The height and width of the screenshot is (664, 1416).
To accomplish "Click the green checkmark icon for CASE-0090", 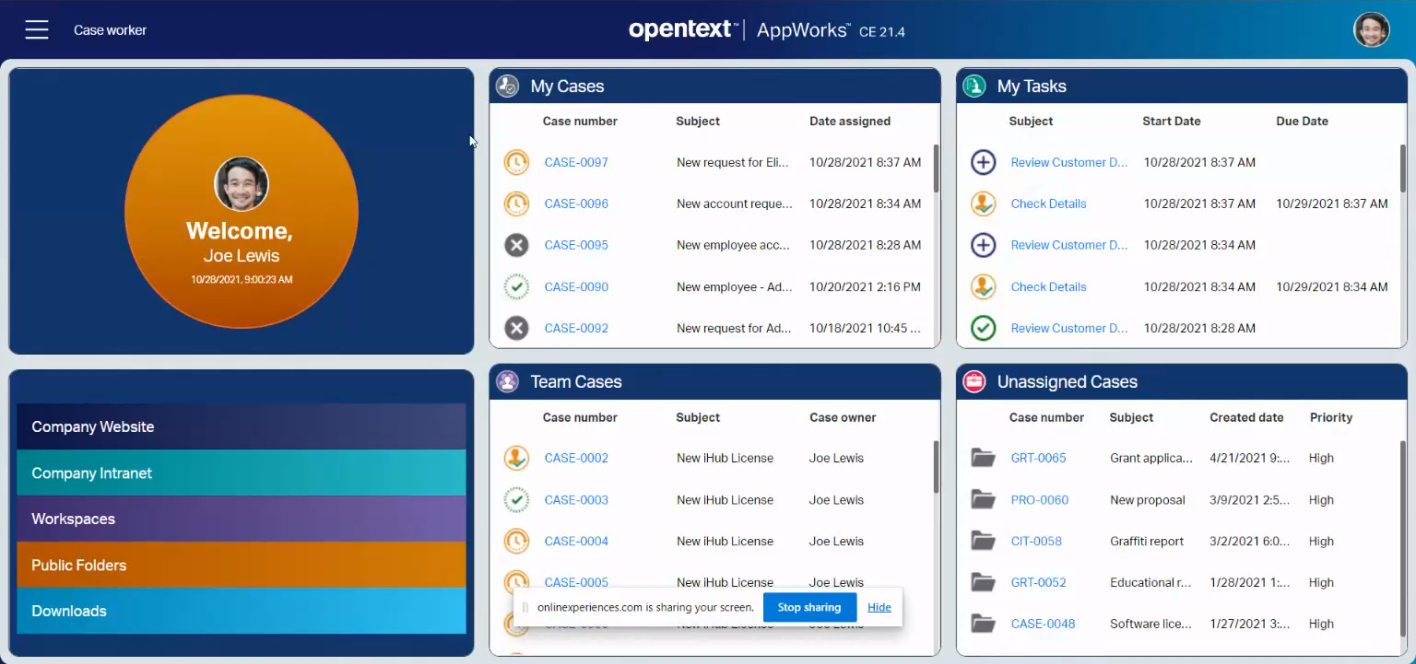I will click(x=516, y=287).
